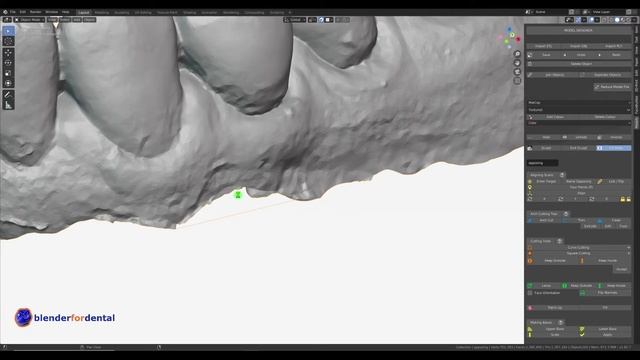Switch to the Layout workspace tab
The height and width of the screenshot is (360, 640).
tap(84, 12)
